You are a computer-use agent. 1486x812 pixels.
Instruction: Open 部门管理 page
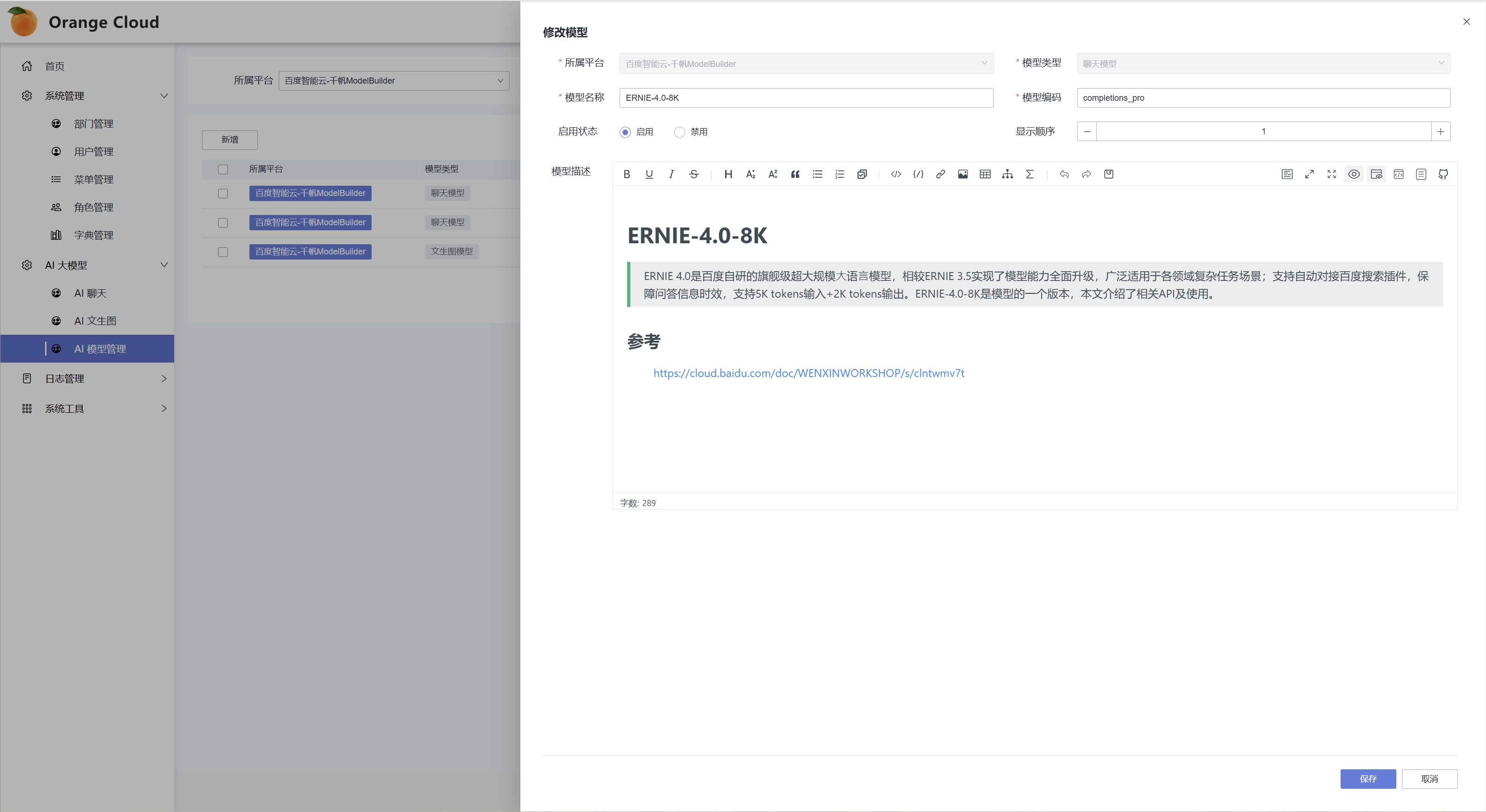(88, 124)
